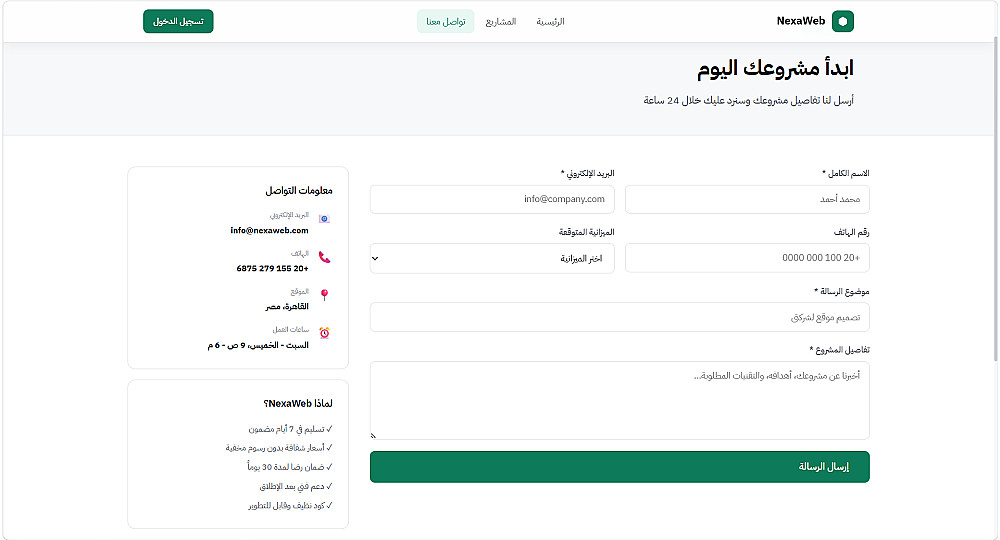This screenshot has width=1000, height=540.
Task: Go to the المشاريع projects nav item
Action: 501,22
